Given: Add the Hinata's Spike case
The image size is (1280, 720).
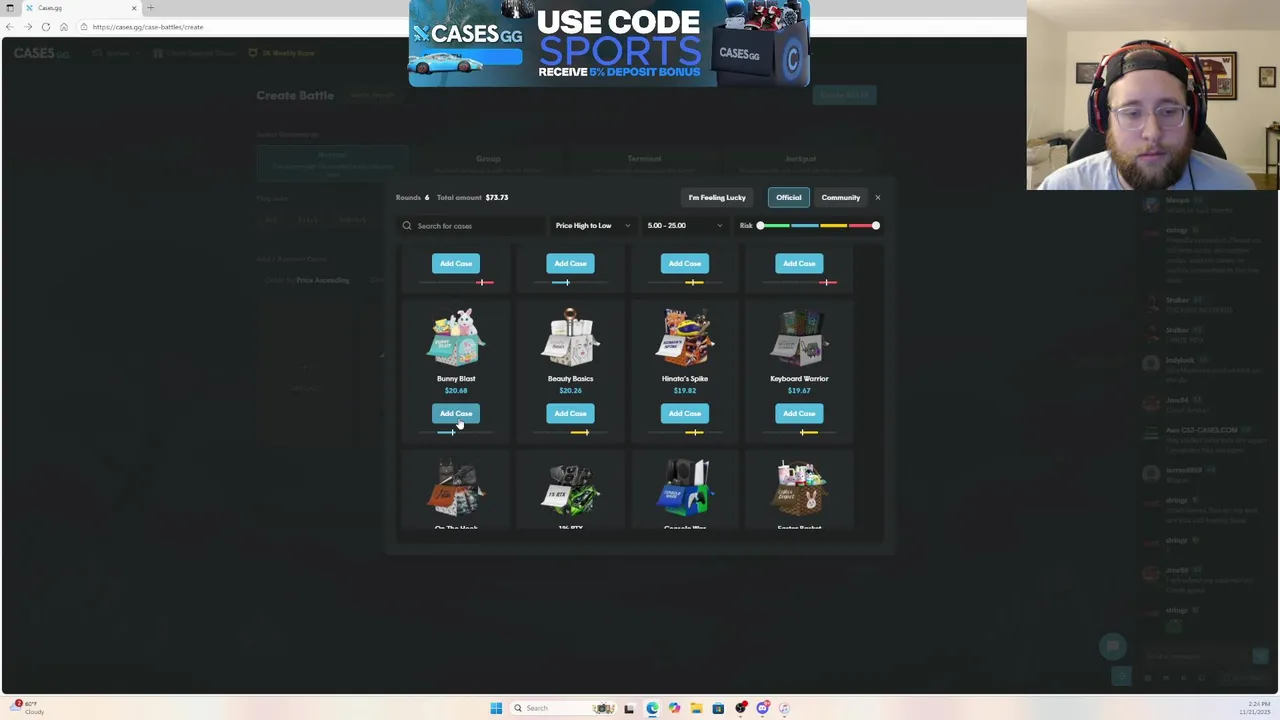Looking at the screenshot, I should tap(685, 413).
